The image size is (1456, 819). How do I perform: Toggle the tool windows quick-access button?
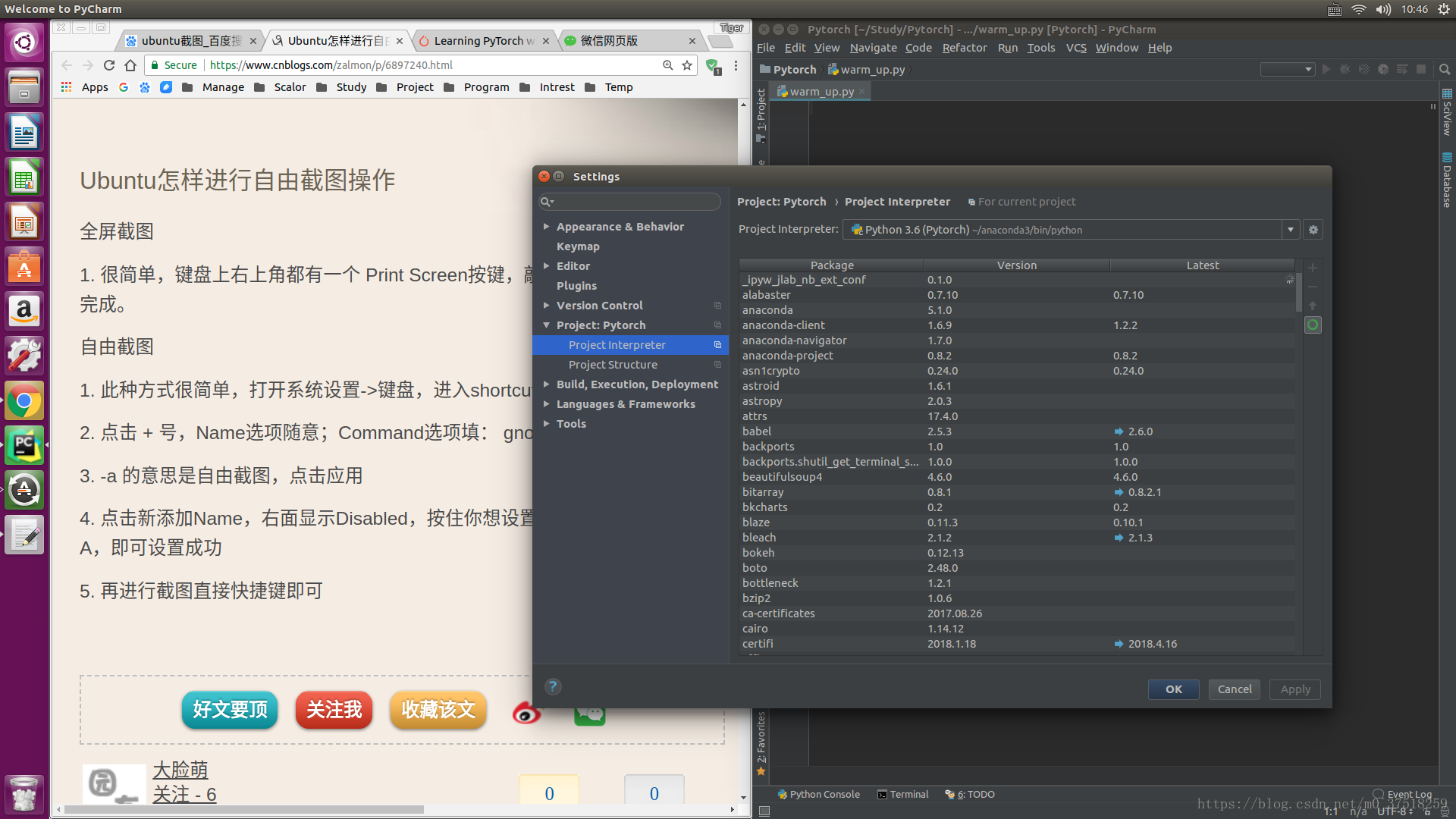click(764, 811)
